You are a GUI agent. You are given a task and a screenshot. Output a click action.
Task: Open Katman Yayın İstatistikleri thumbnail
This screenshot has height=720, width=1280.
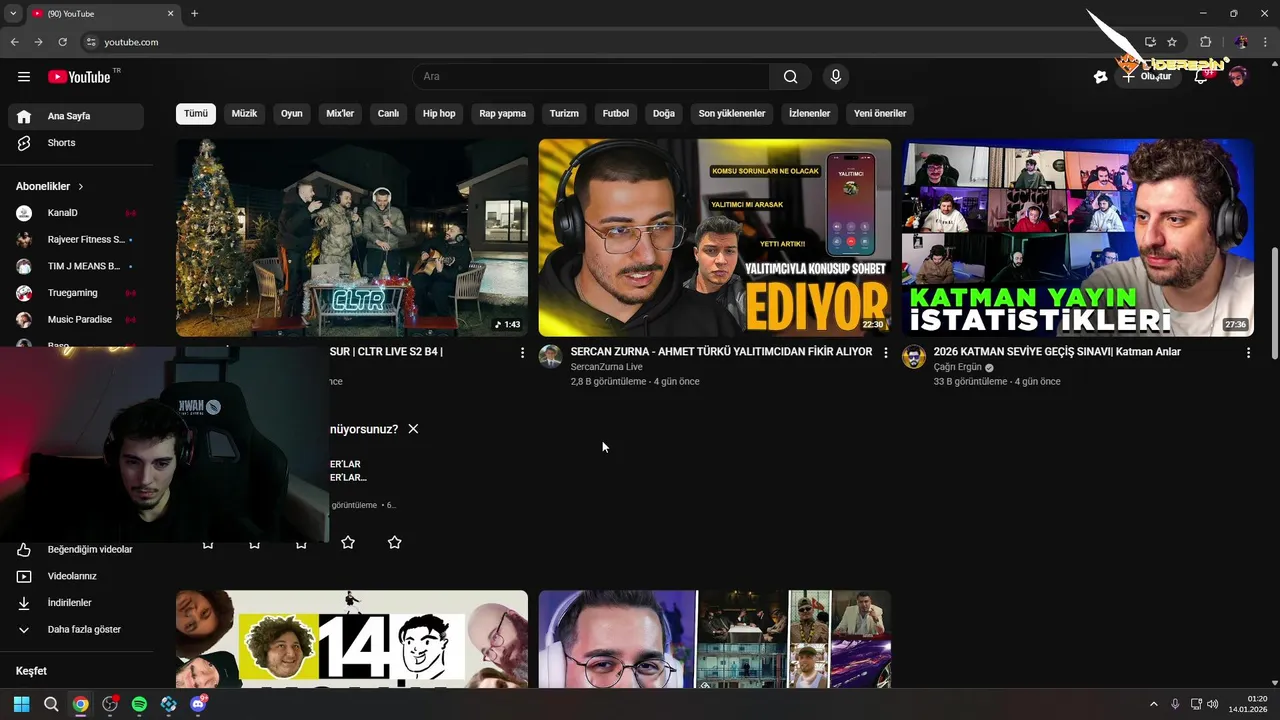click(1077, 238)
